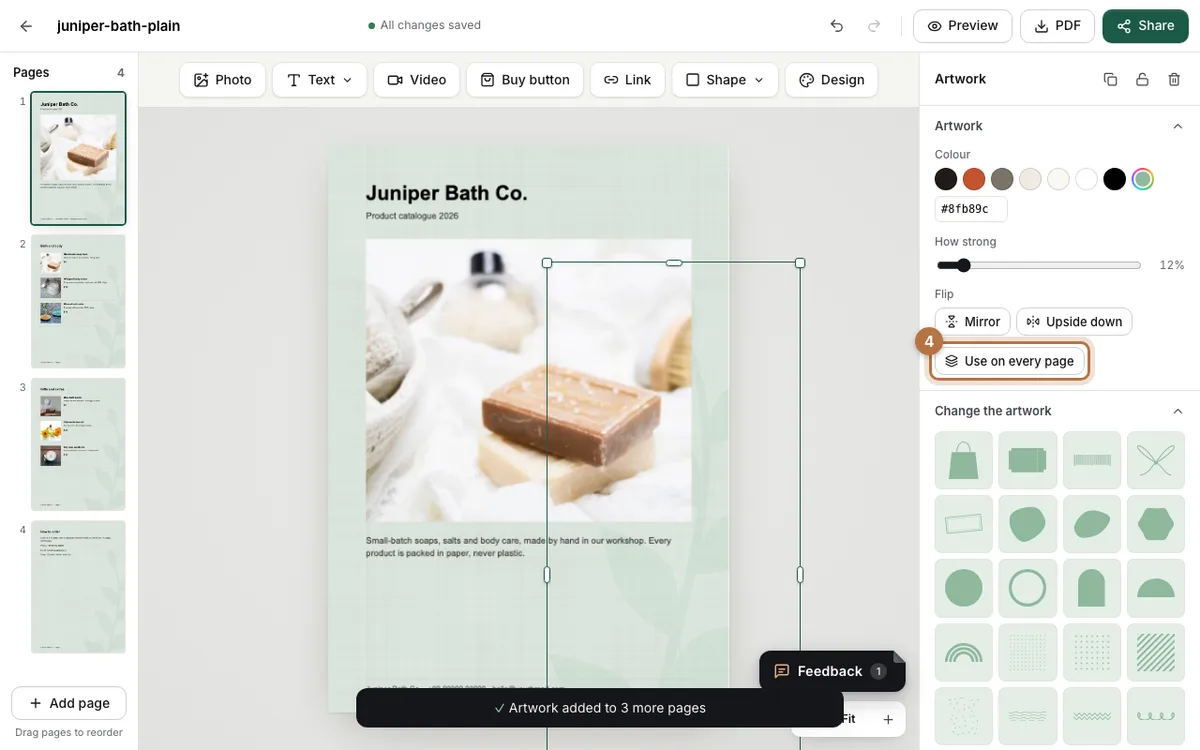Select the filled circle artwork
Screen dimensions: 1200x750
[964, 588]
